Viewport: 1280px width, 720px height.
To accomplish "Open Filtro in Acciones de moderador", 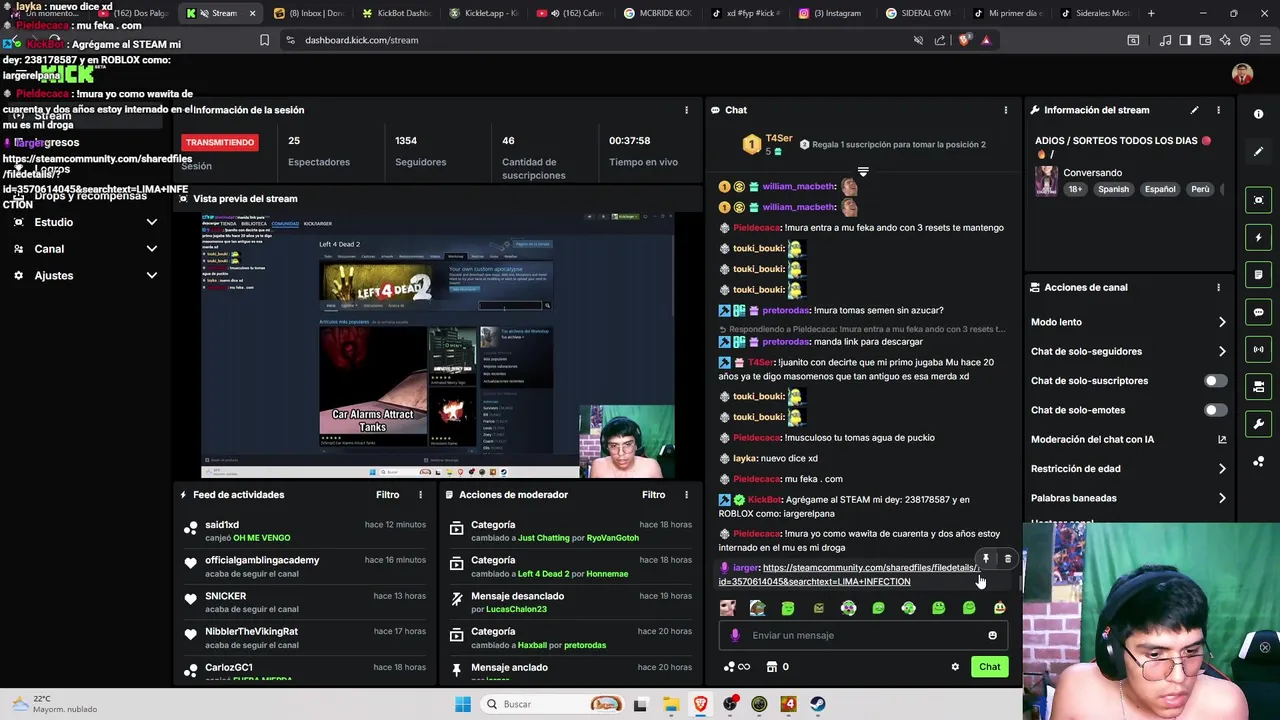I will point(654,495).
